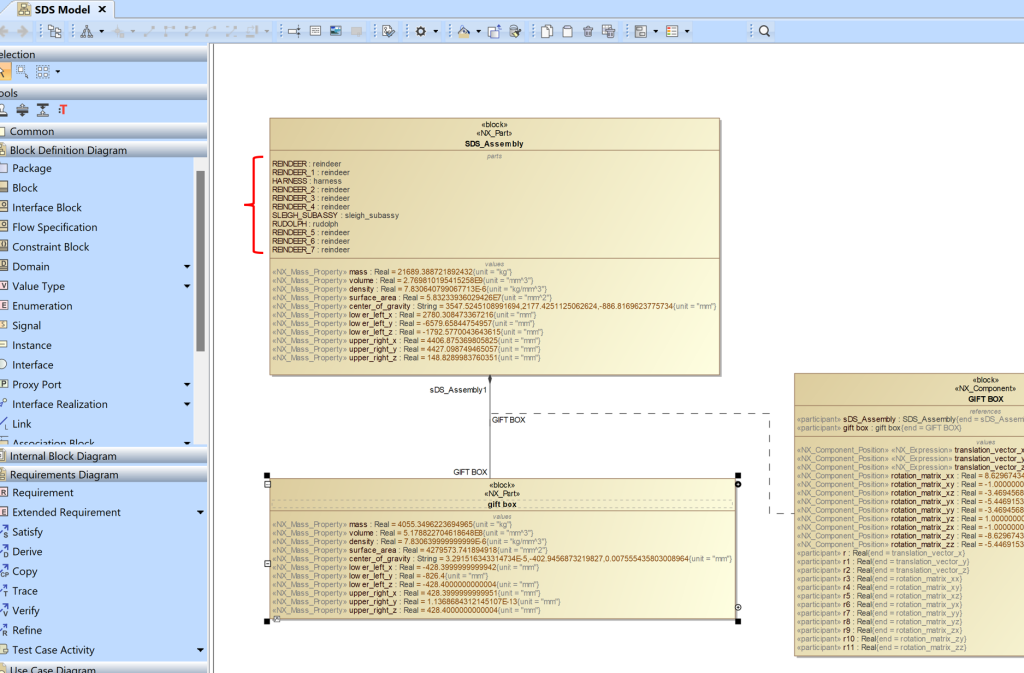
Task: Open the Extended Requirement dropdown arrow
Action: click(200, 512)
